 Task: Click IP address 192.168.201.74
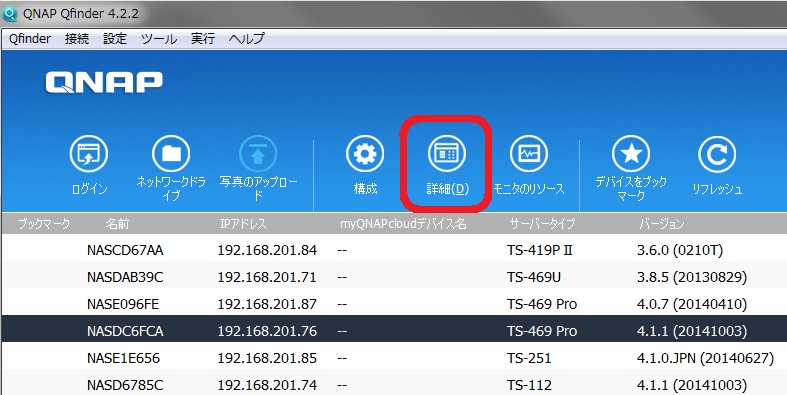click(x=267, y=385)
